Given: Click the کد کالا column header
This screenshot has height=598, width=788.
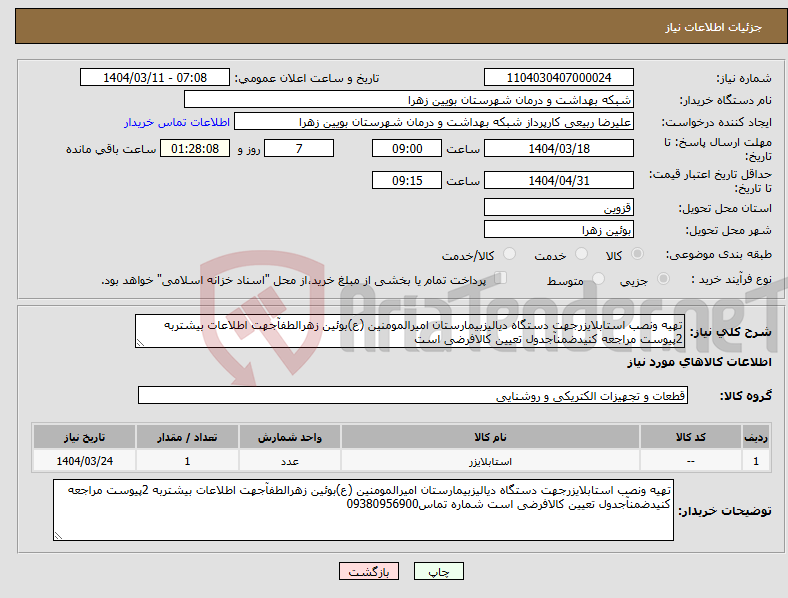Looking at the screenshot, I should 691,437.
